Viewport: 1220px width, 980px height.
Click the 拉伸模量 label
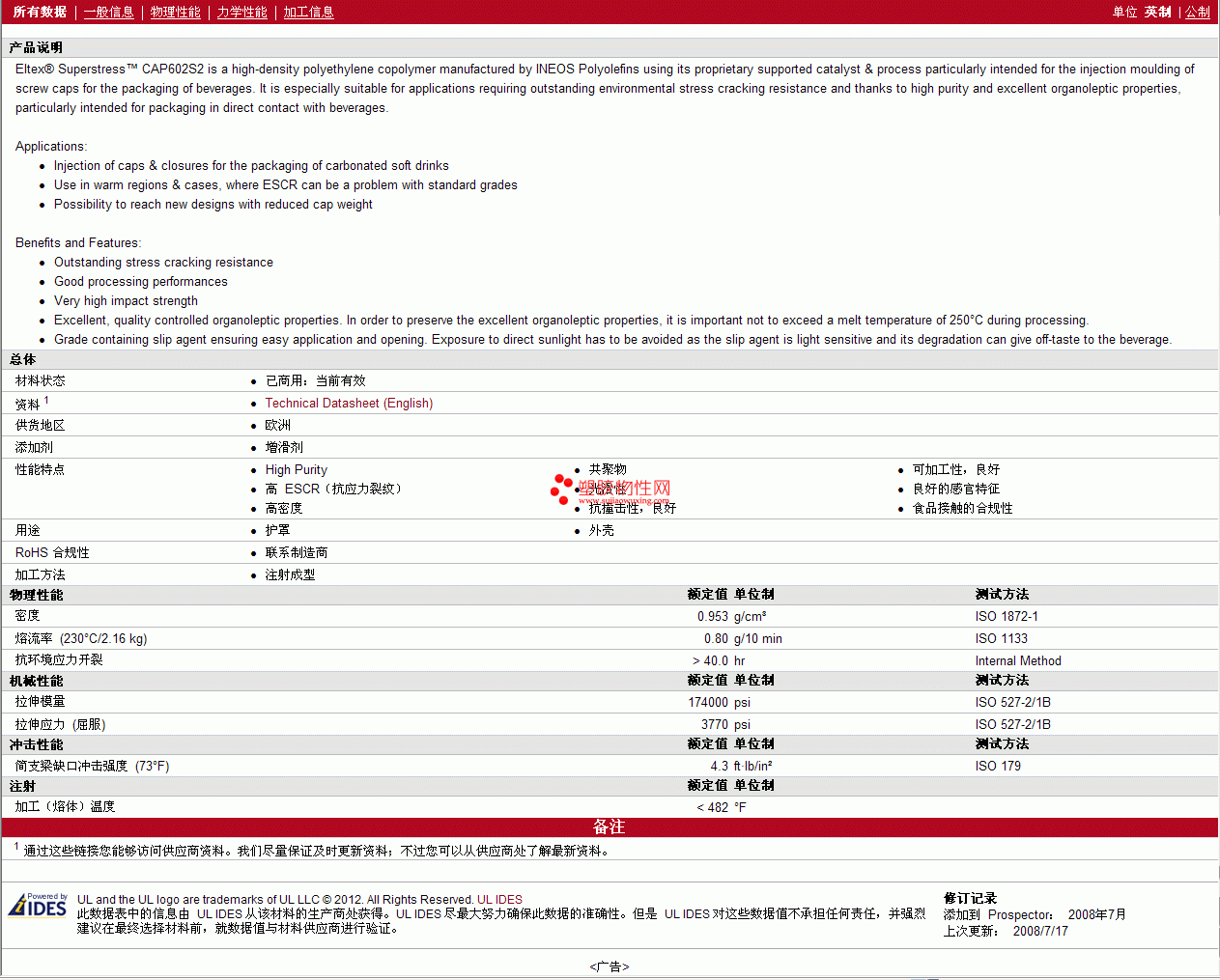pos(40,701)
